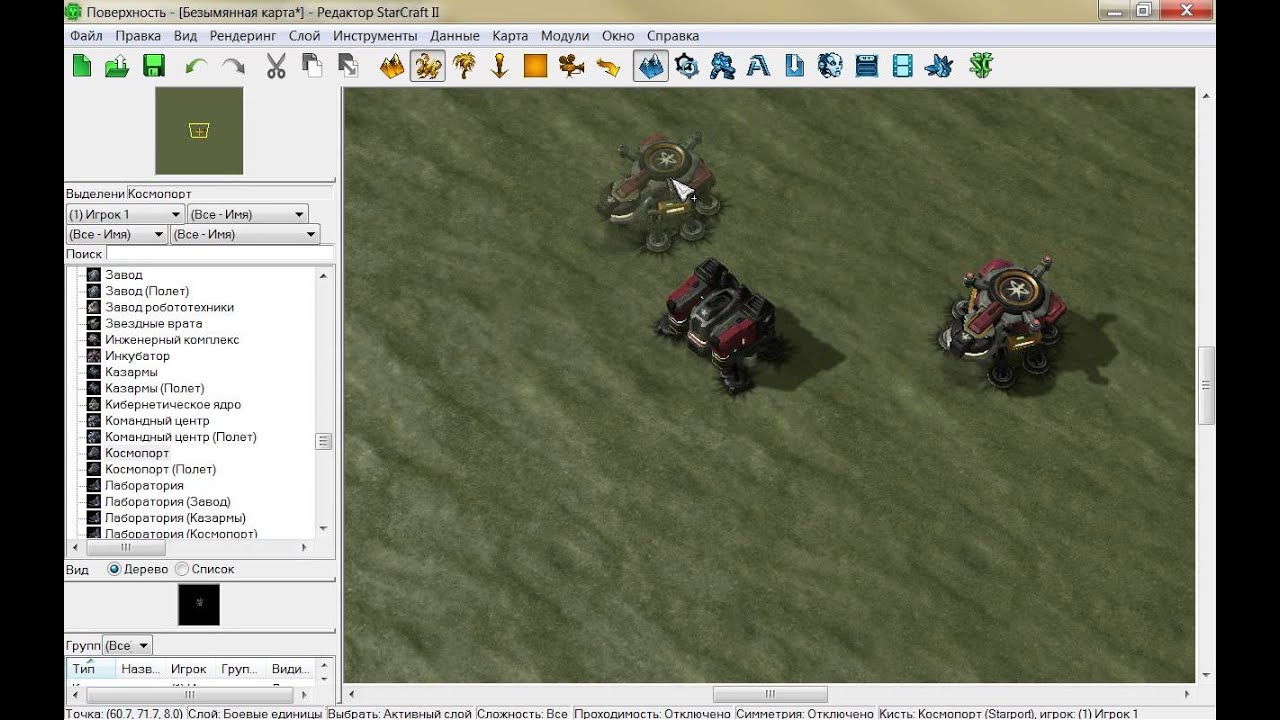Select Кибернетическое ядро in the list
The image size is (1280, 720).
173,404
